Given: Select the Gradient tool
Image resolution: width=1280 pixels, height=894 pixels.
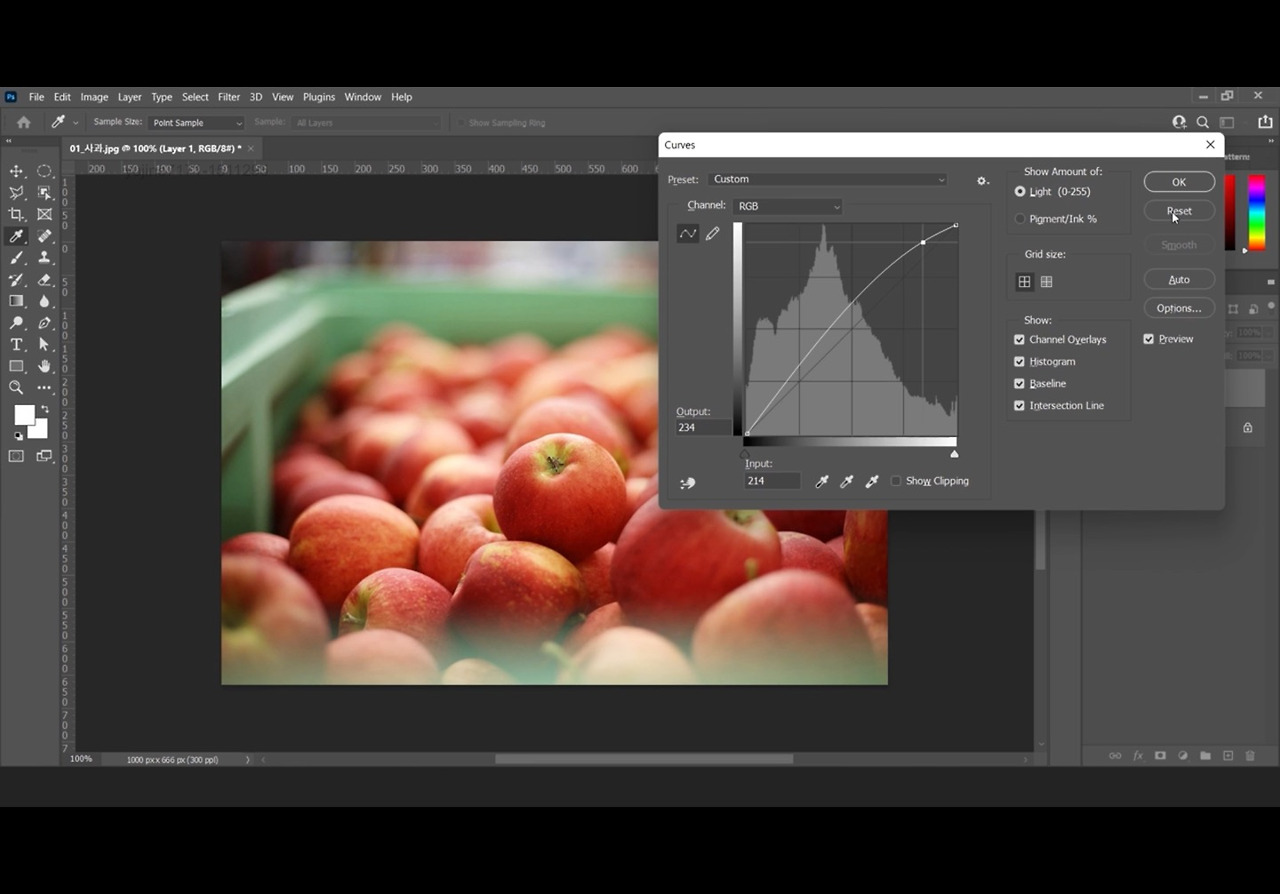Looking at the screenshot, I should 17,301.
